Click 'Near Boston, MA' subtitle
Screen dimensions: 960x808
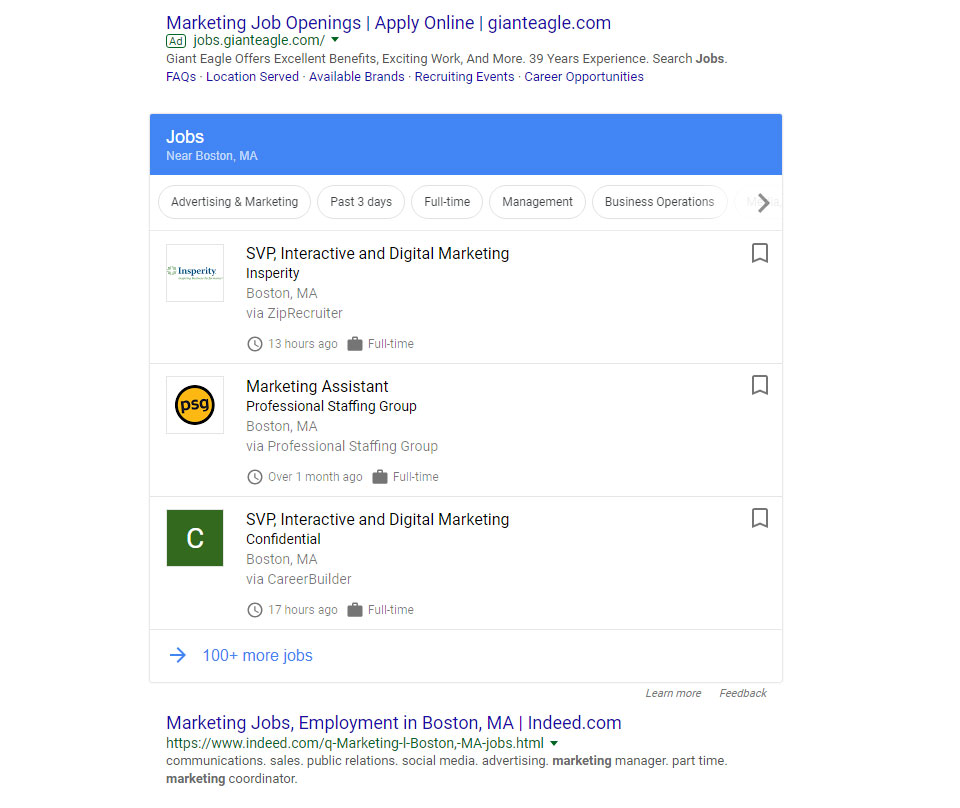212,156
